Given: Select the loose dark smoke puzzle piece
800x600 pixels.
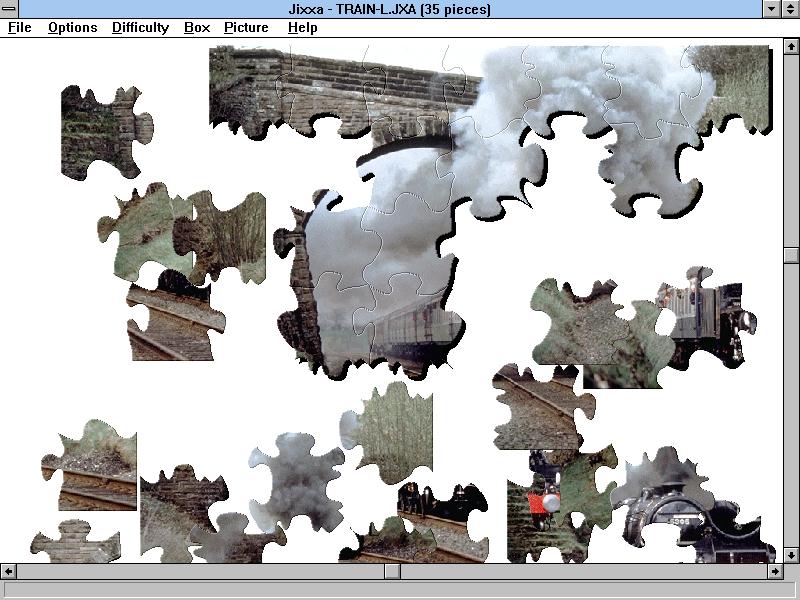Looking at the screenshot, I should point(297,482).
